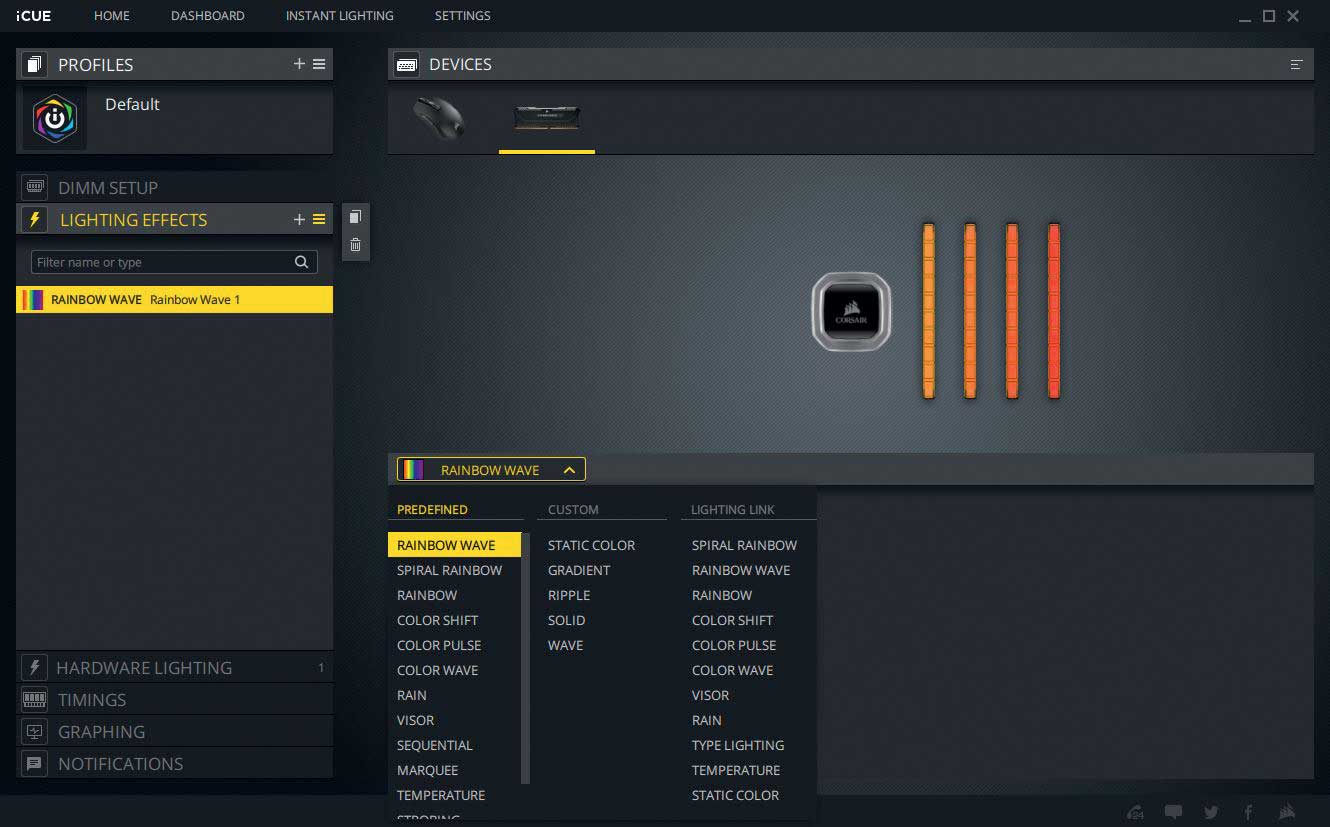This screenshot has width=1330, height=827.
Task: Click the Facebook icon in footer
Action: 1248,812
